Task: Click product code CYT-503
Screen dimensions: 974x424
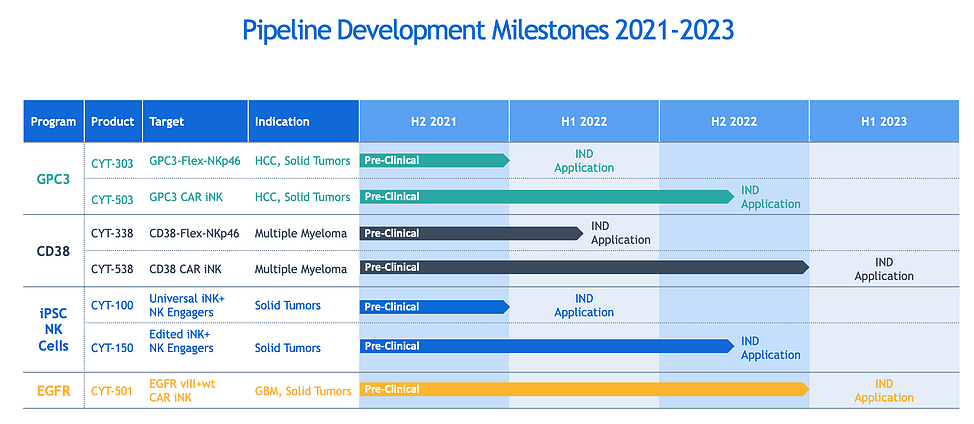Action: [112, 199]
